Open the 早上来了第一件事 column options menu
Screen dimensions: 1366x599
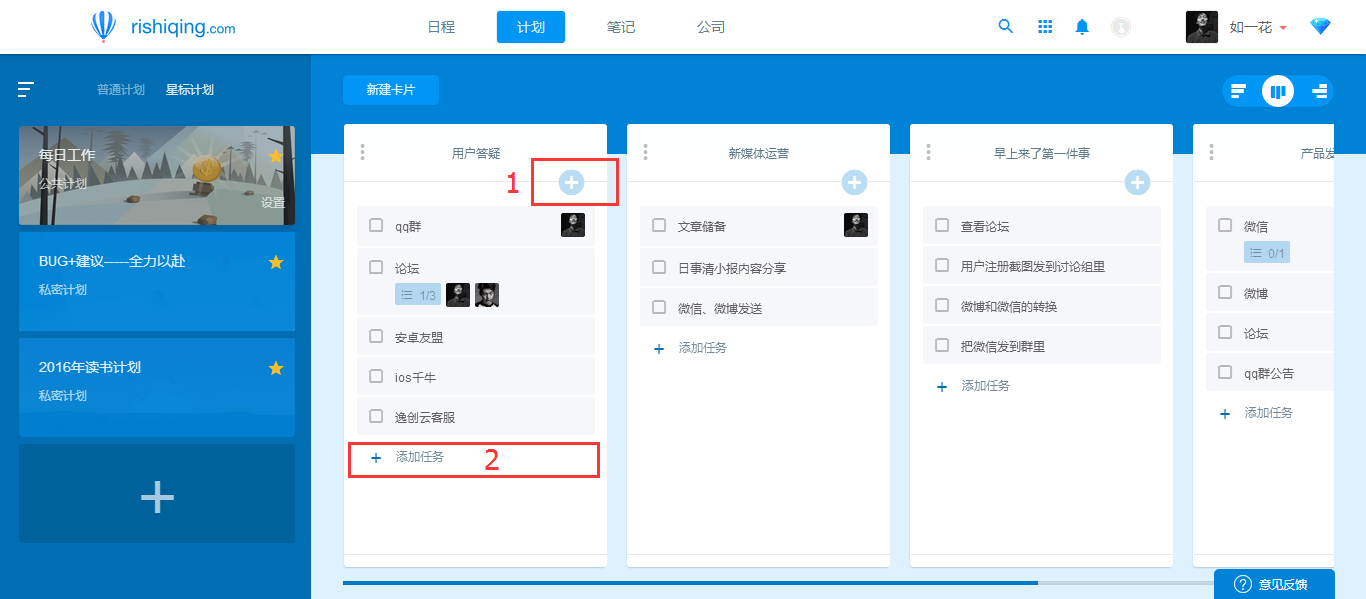pyautogui.click(x=929, y=151)
